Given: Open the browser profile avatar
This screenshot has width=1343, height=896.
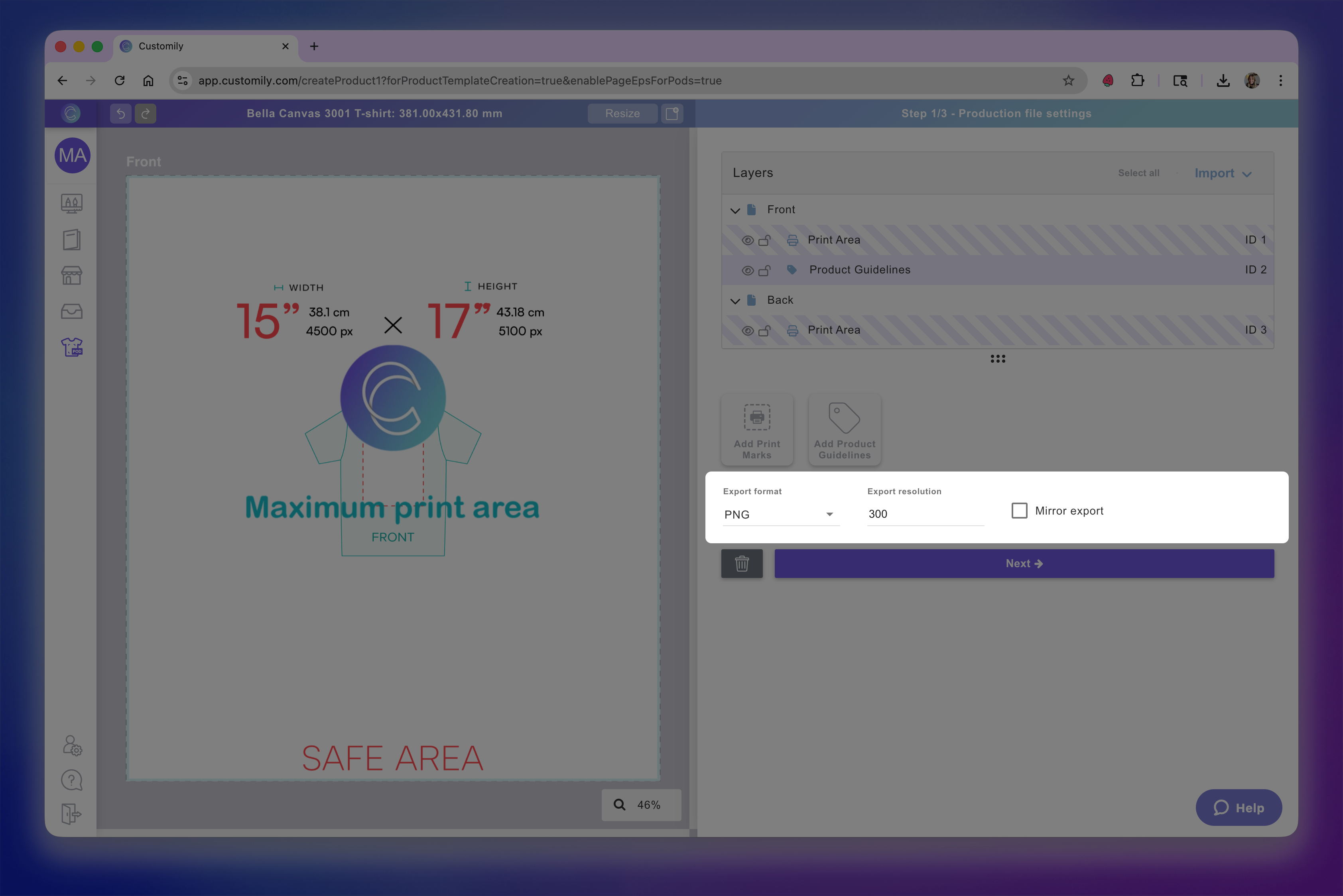Looking at the screenshot, I should tap(1252, 81).
